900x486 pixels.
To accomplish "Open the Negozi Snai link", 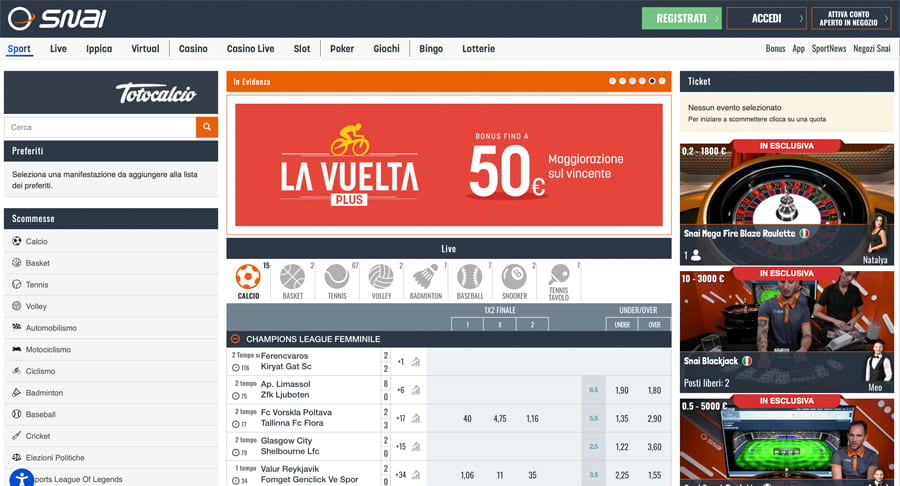I will tap(871, 49).
